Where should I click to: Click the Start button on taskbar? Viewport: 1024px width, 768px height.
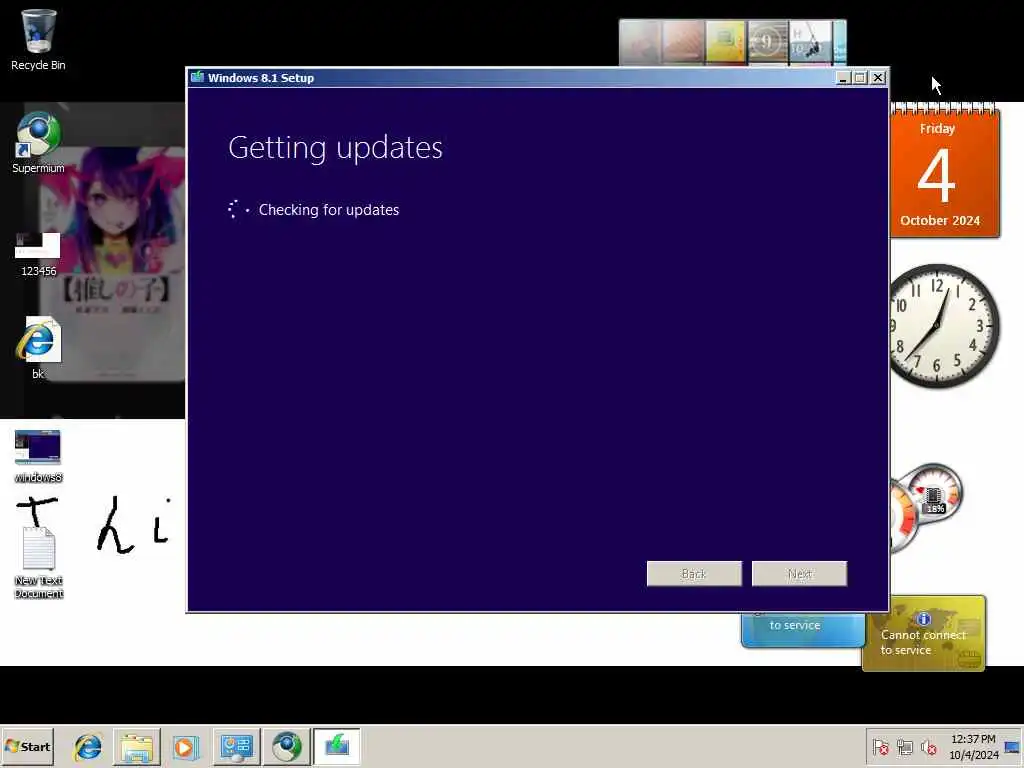(27, 746)
